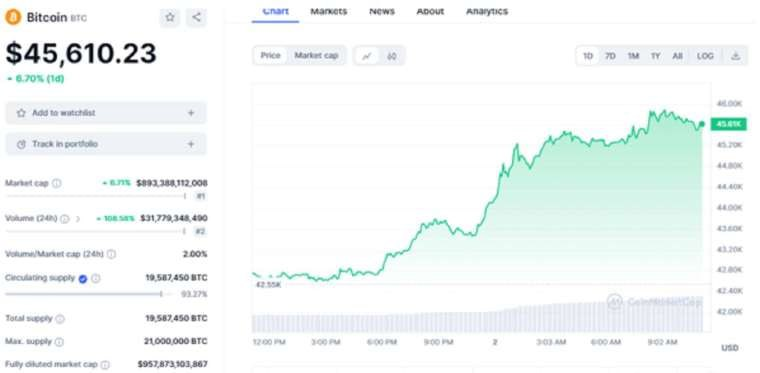Screen dimensions: 760x373
Task: Select the 1M time range
Action: point(633,56)
